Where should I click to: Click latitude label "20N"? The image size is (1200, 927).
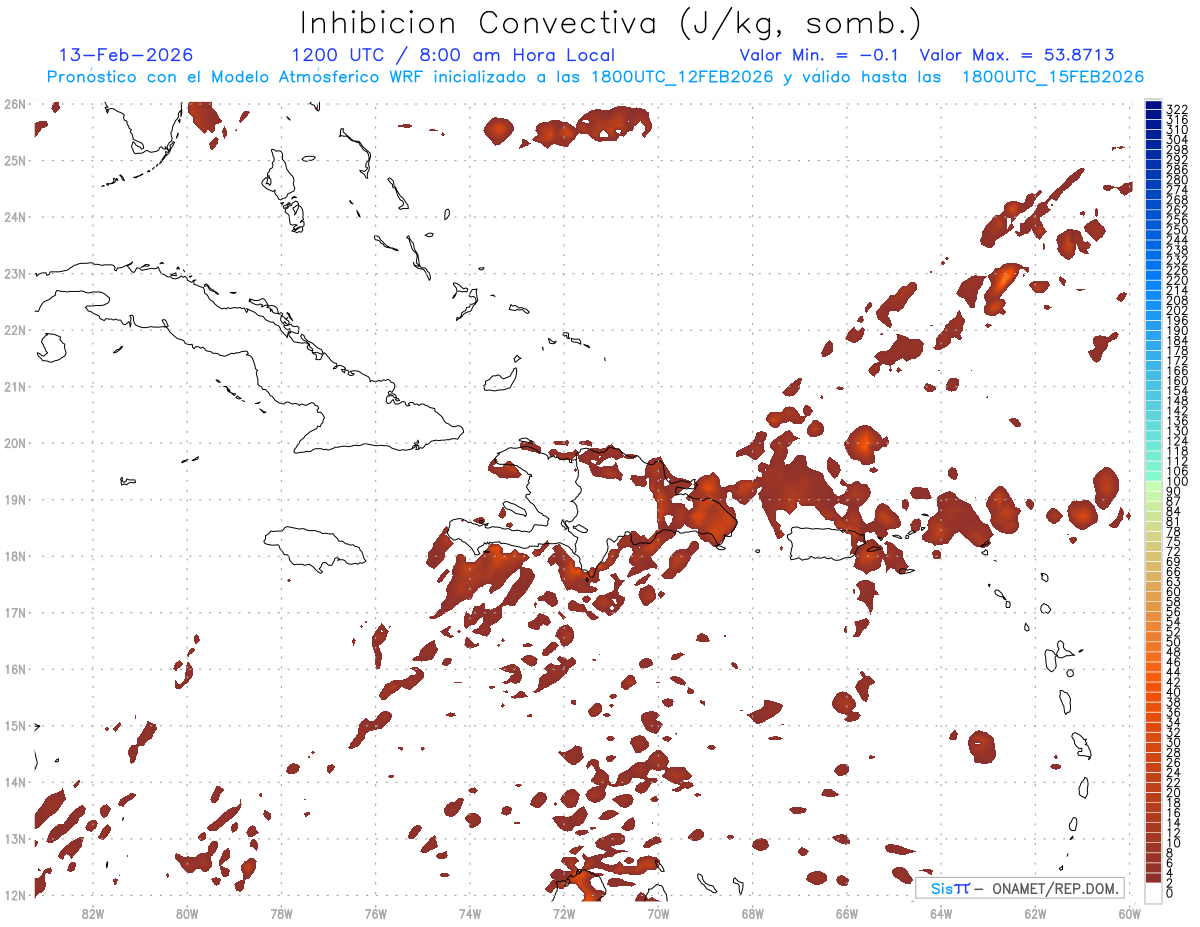pyautogui.click(x=14, y=443)
